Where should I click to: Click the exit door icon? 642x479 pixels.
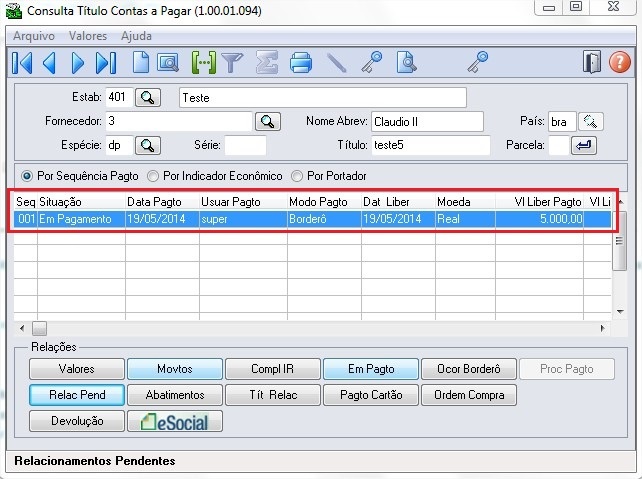tap(592, 63)
